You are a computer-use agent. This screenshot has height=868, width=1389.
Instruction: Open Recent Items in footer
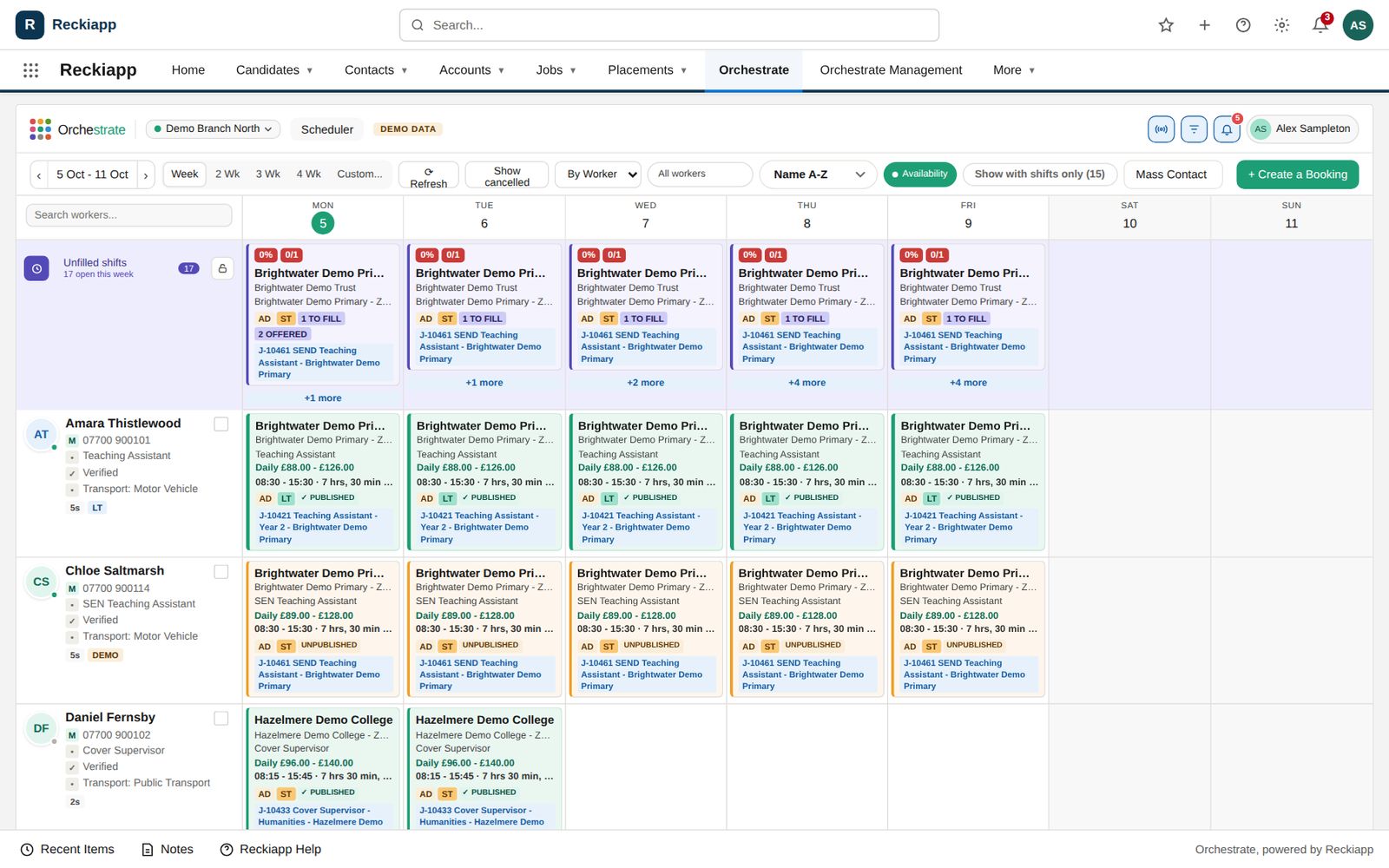pos(68,849)
